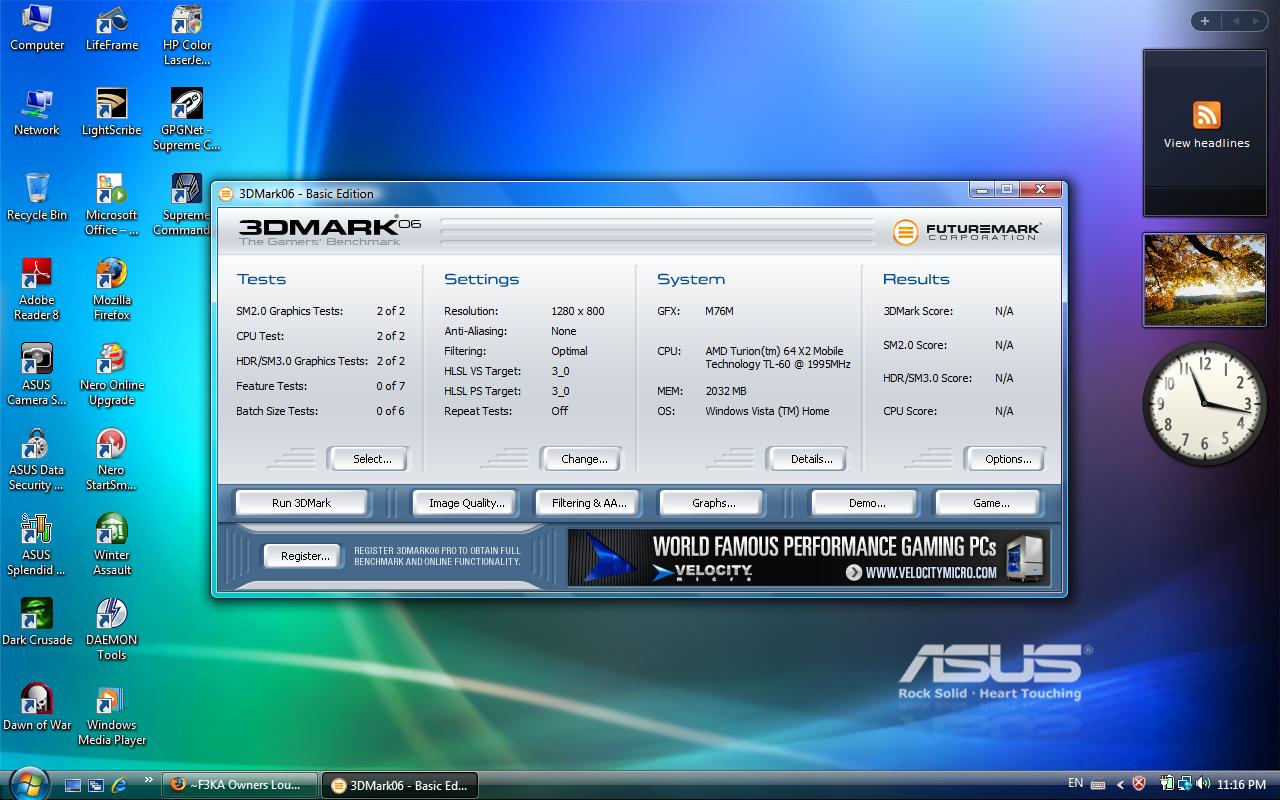Screen dimensions: 1280x800
Task: Launch Mozilla Firefox from desktop
Action: [112, 290]
